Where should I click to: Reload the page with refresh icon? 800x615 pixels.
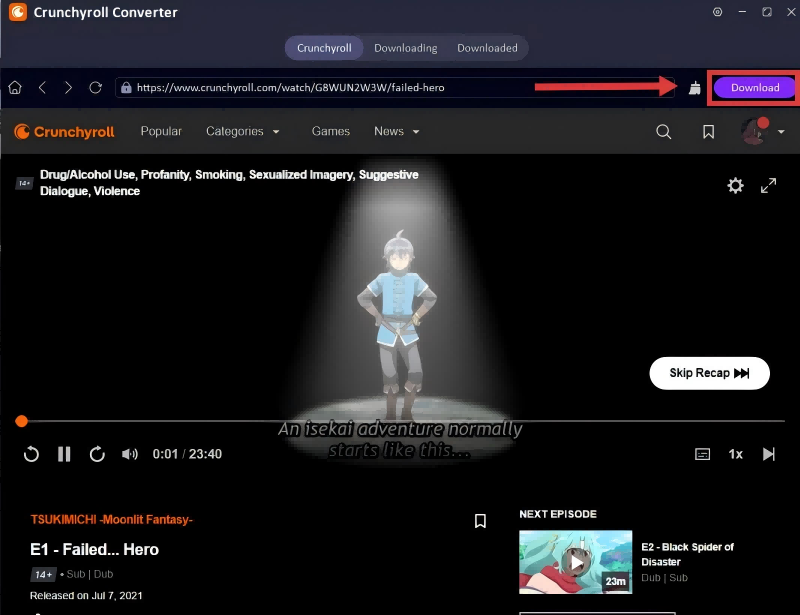(95, 88)
